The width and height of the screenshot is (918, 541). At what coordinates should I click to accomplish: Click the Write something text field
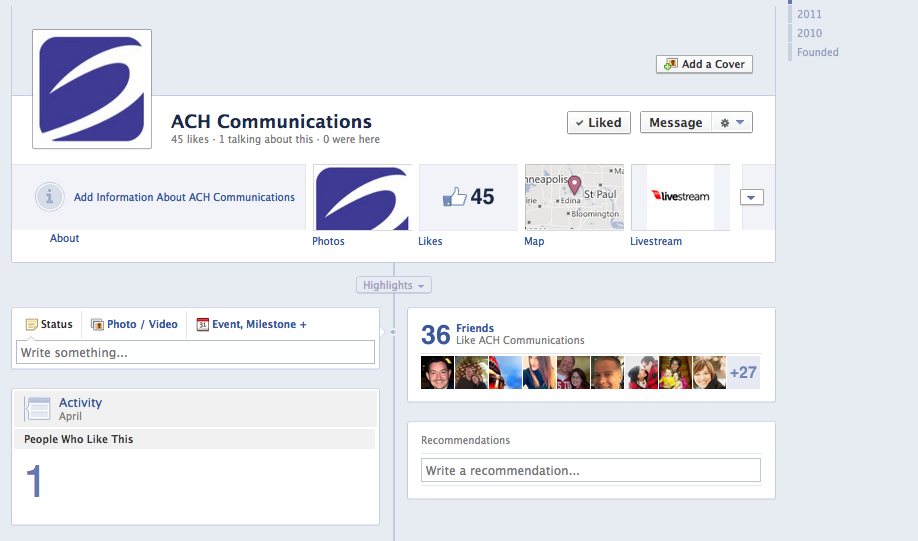click(196, 352)
